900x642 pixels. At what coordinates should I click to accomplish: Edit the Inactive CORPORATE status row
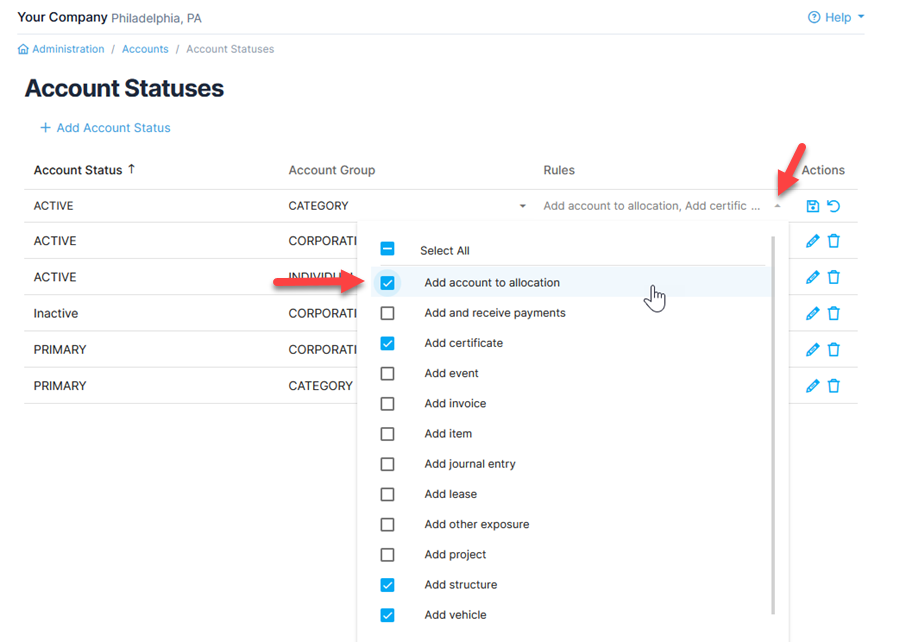point(812,313)
